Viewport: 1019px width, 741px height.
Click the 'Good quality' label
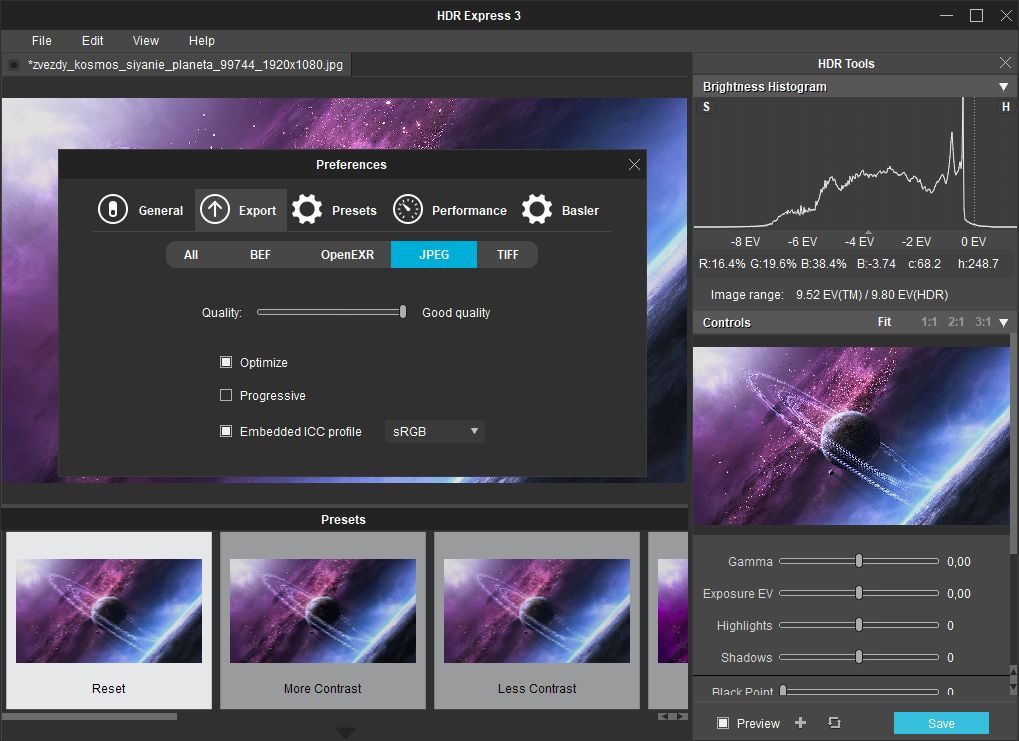tap(456, 313)
